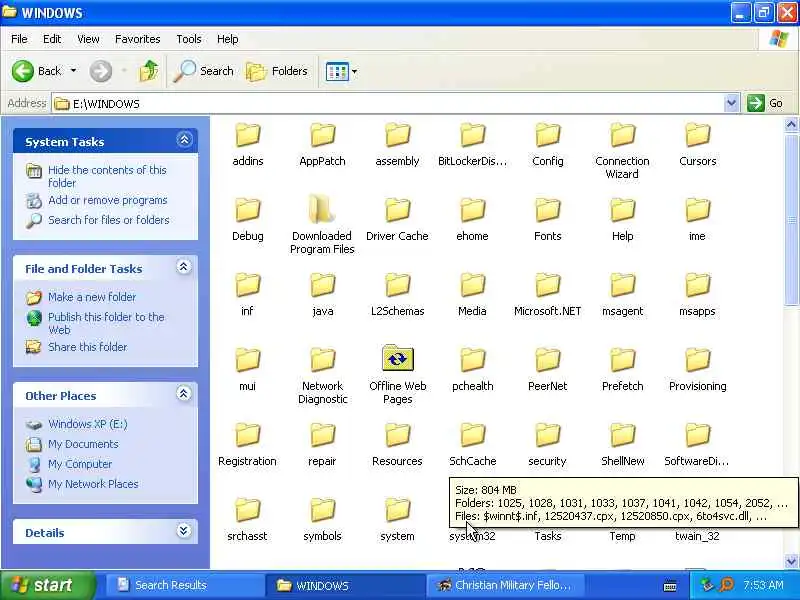Open the Edit menu
Viewport: 800px width, 600px height.
[x=52, y=39]
